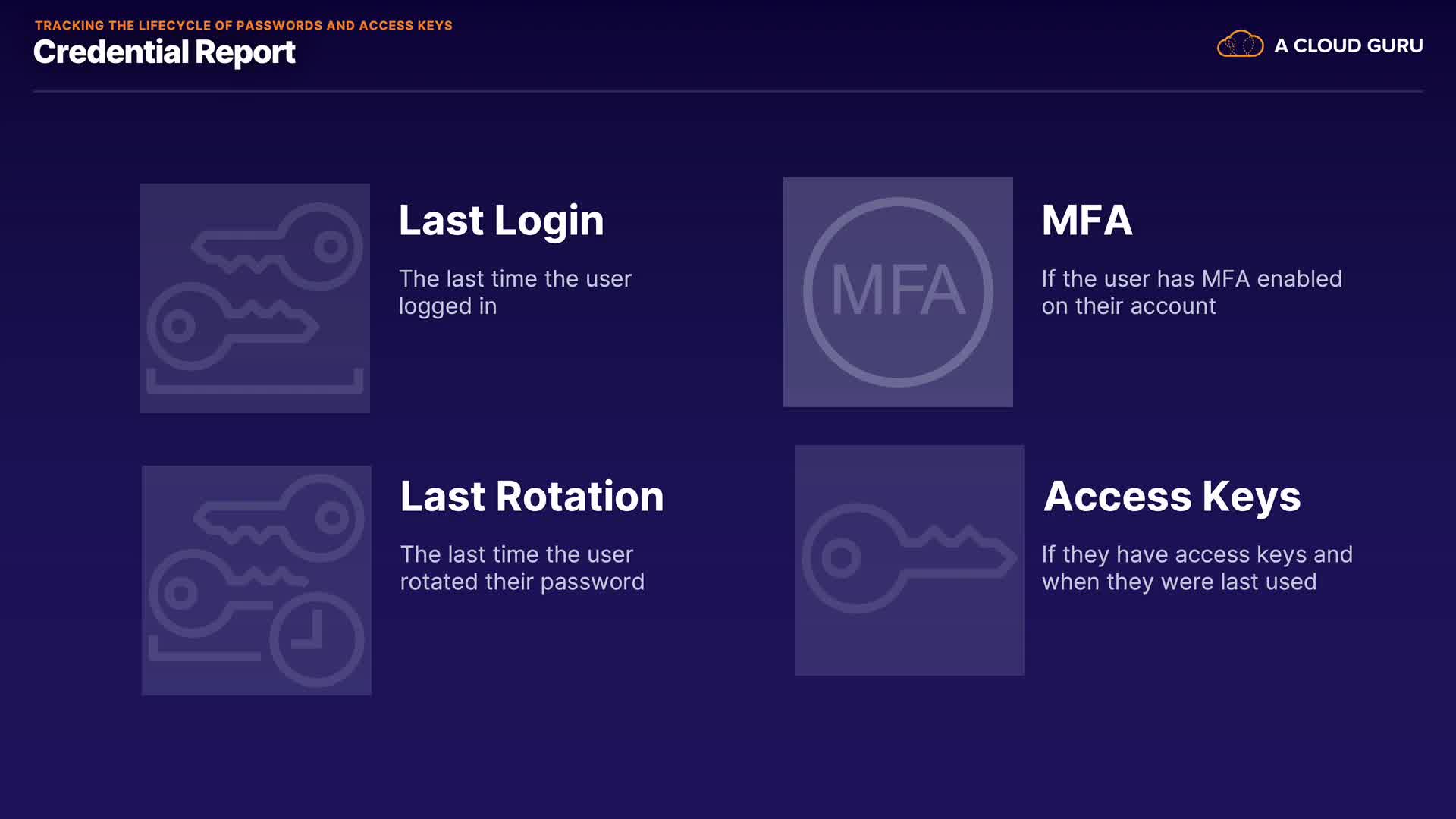Click the clock symbol in rotation icon
This screenshot has width=1456, height=819.
click(316, 639)
